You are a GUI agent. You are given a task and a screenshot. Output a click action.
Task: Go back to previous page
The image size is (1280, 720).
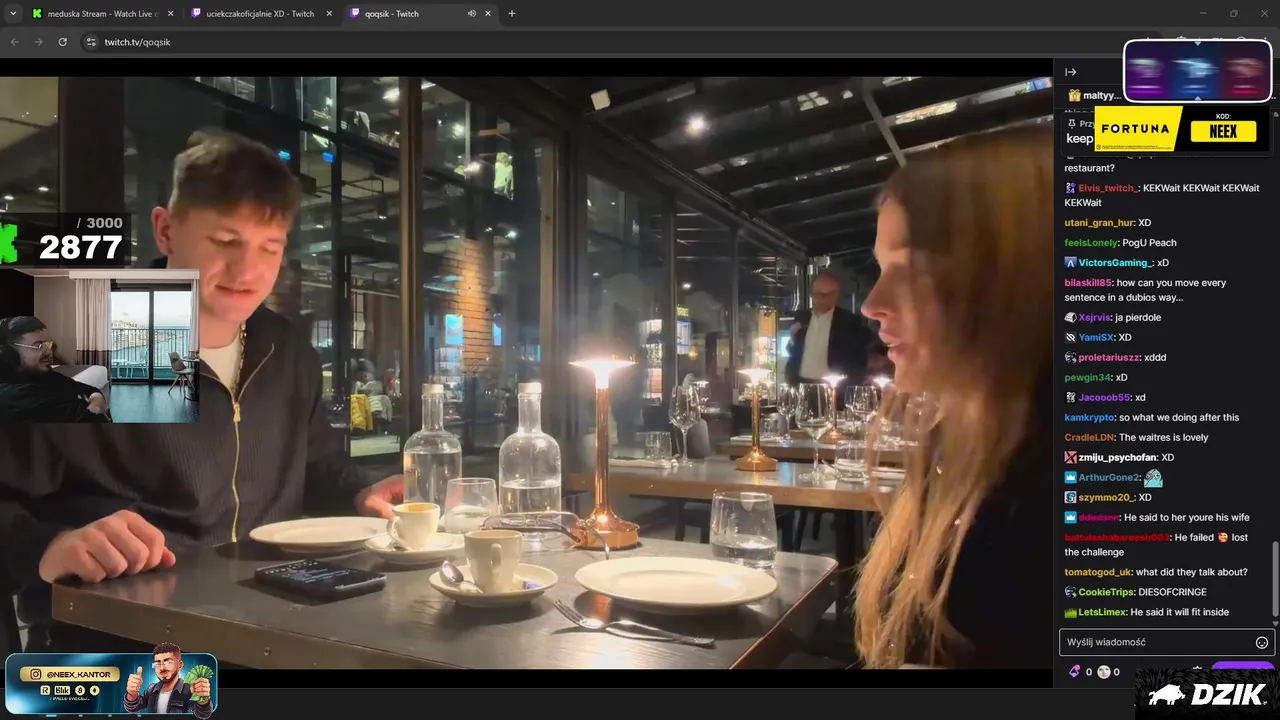coord(15,42)
